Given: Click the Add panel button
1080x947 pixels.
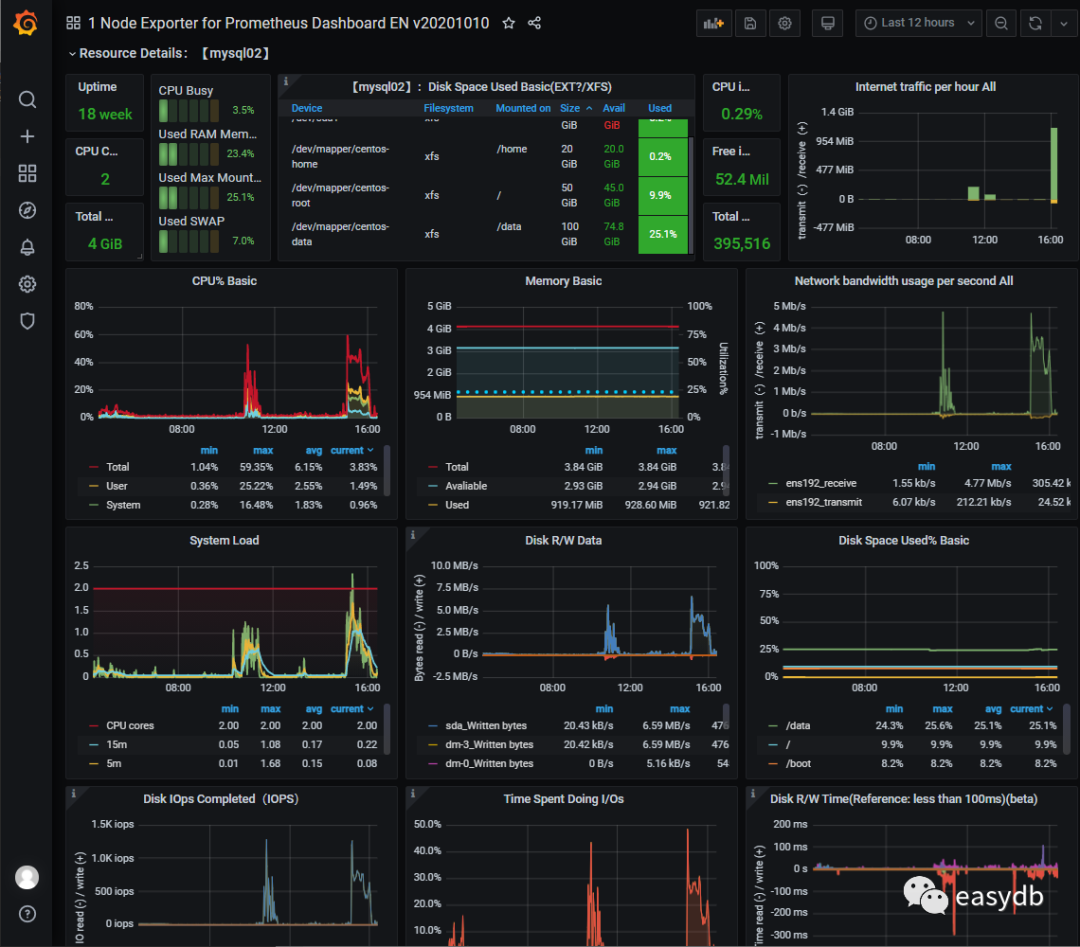Looking at the screenshot, I should tap(713, 23).
